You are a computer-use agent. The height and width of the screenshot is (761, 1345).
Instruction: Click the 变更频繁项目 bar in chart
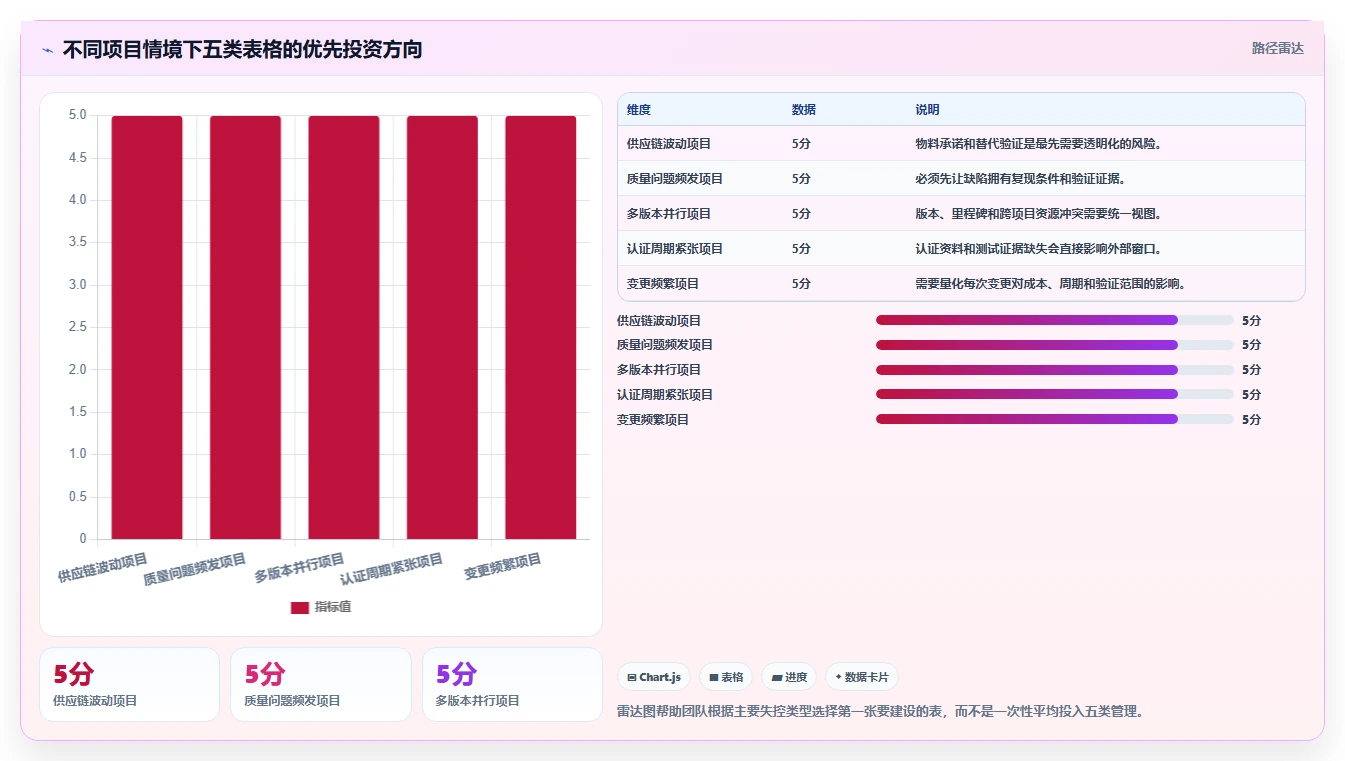[x=541, y=327]
